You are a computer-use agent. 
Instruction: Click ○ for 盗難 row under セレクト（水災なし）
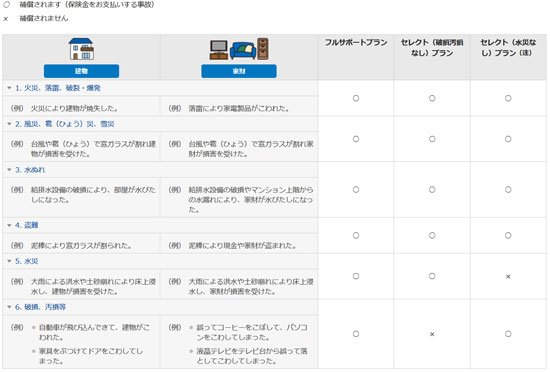(508, 235)
